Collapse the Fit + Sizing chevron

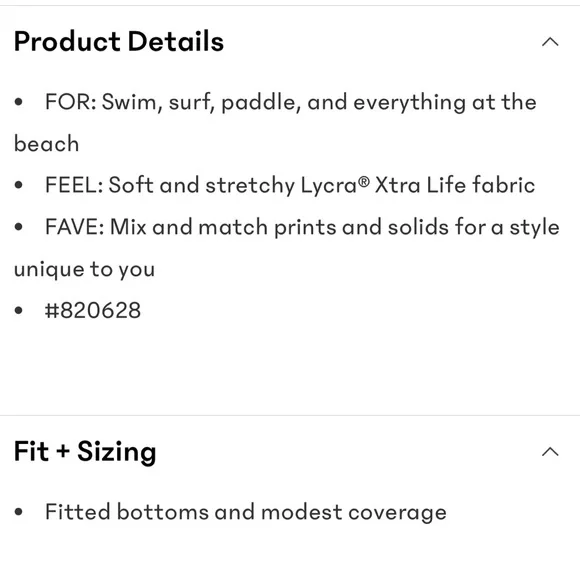coord(550,452)
